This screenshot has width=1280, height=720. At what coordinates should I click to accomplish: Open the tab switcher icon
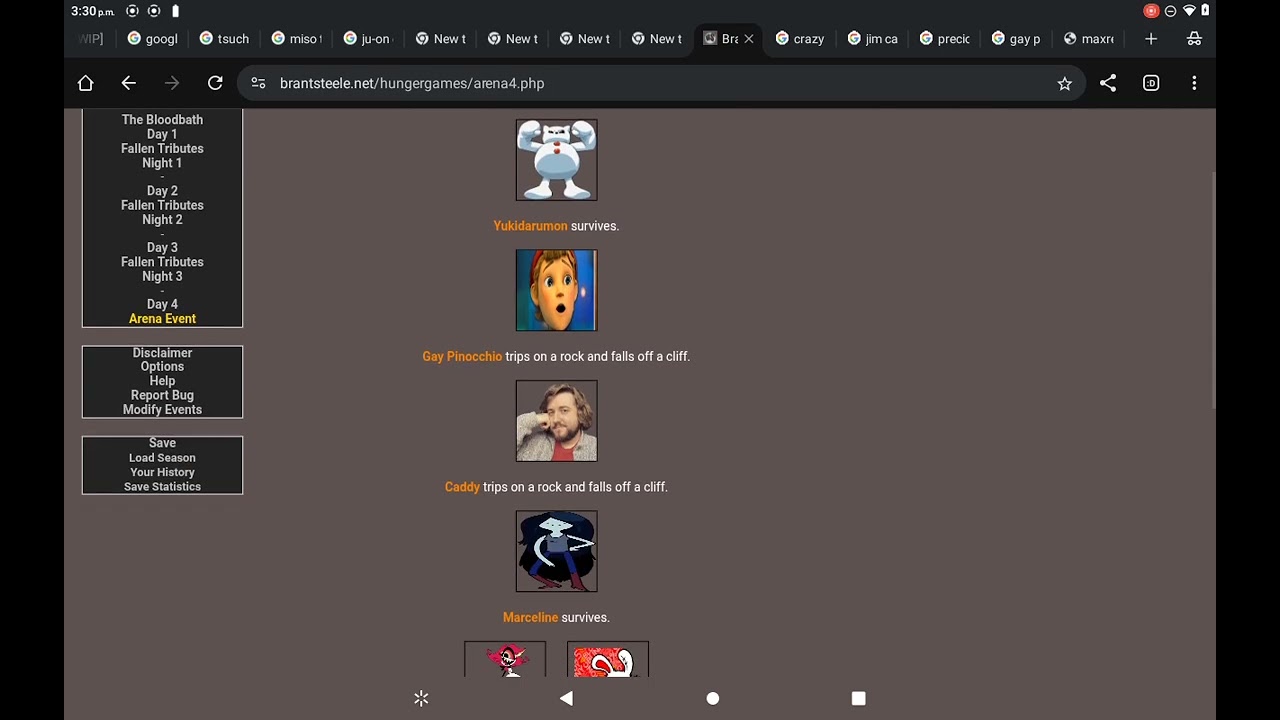(x=1151, y=83)
